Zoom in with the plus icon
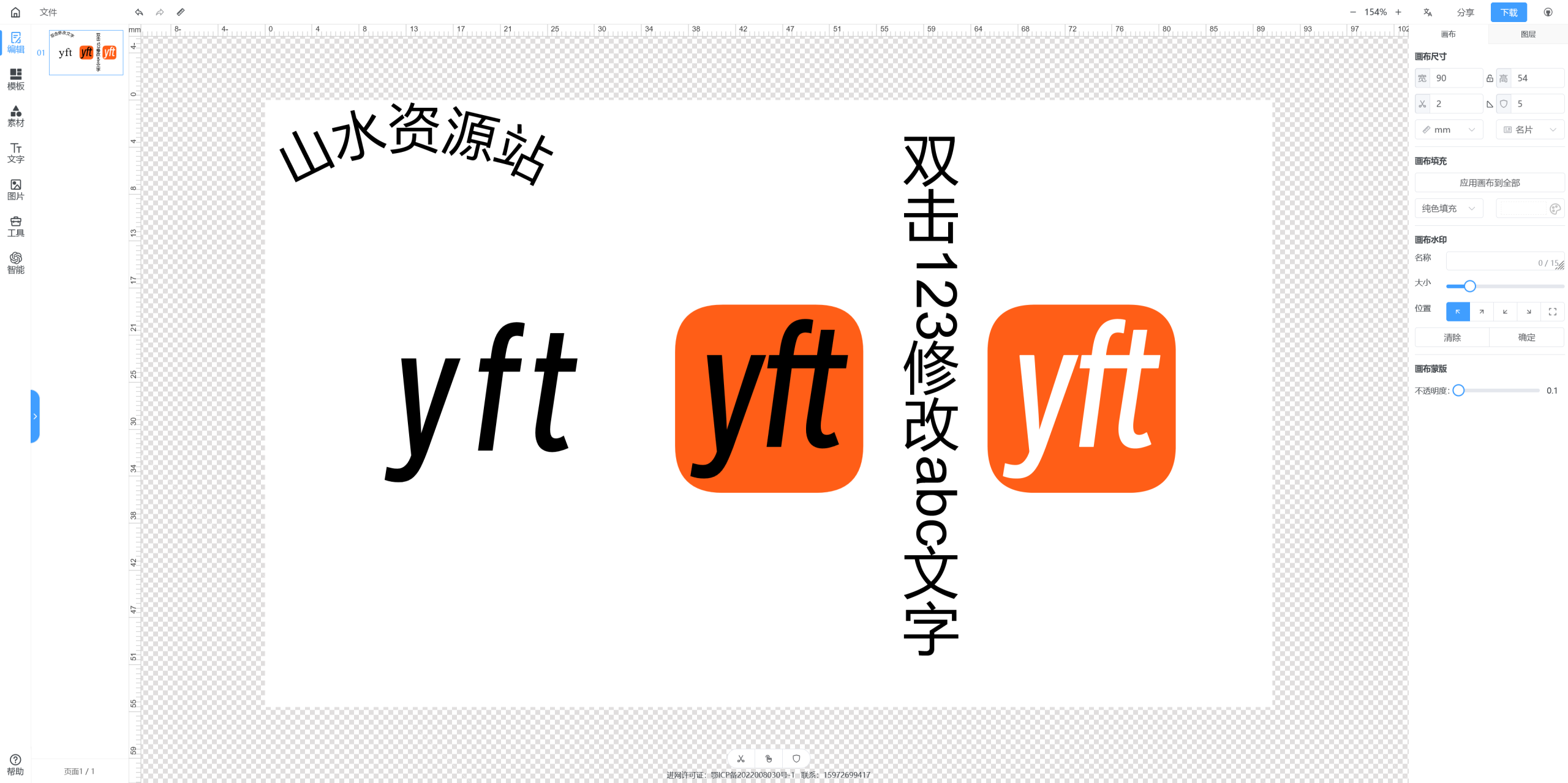Viewport: 1568px width, 783px height. pyautogui.click(x=1398, y=12)
